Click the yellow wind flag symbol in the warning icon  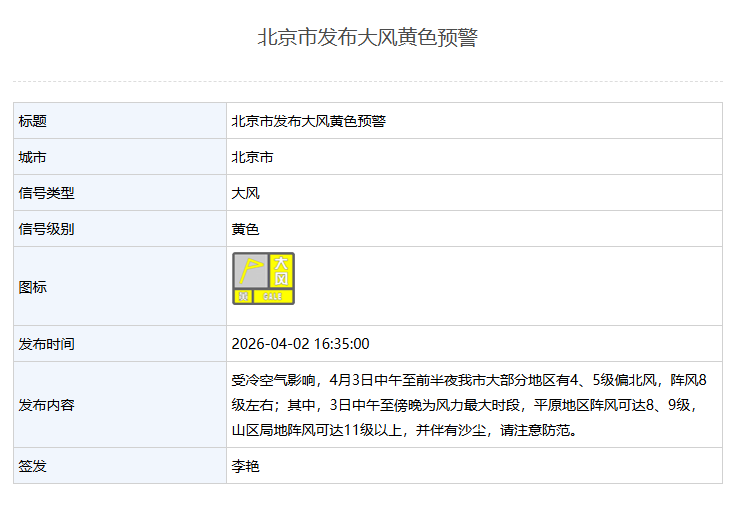[x=250, y=270]
